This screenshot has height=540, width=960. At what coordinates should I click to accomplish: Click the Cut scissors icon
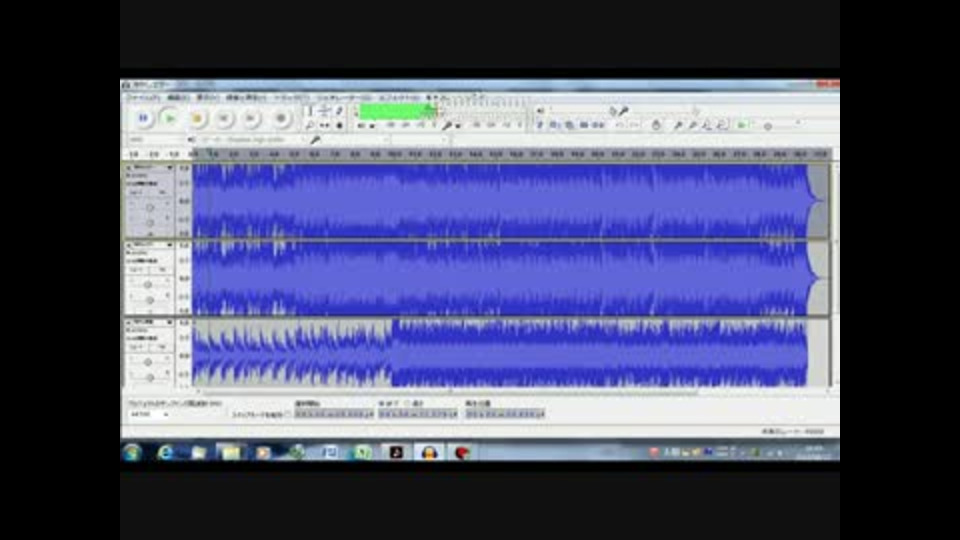coord(540,125)
